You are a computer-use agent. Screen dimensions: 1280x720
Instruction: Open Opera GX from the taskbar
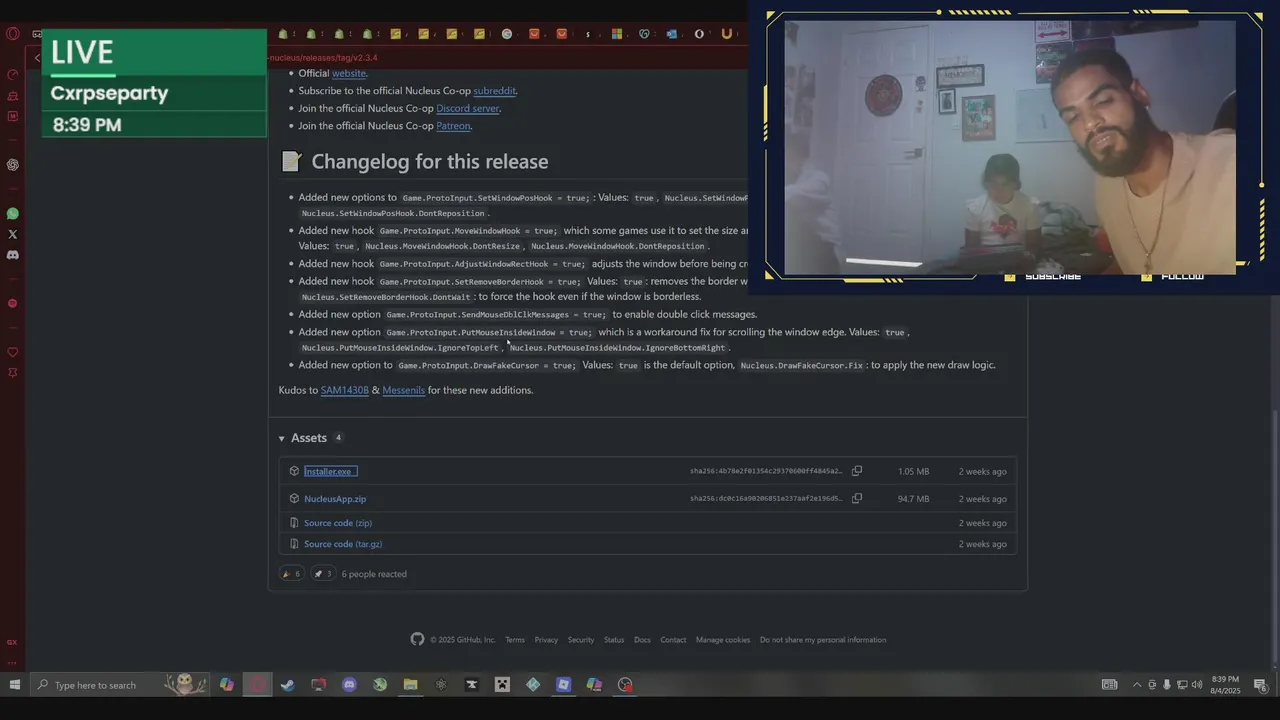pyautogui.click(x=258, y=685)
